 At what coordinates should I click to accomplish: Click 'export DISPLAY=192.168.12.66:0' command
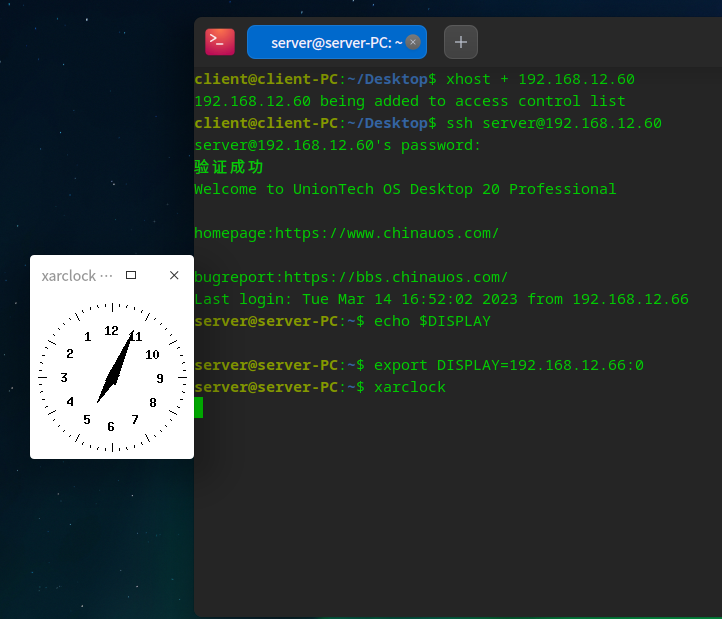[x=509, y=365]
